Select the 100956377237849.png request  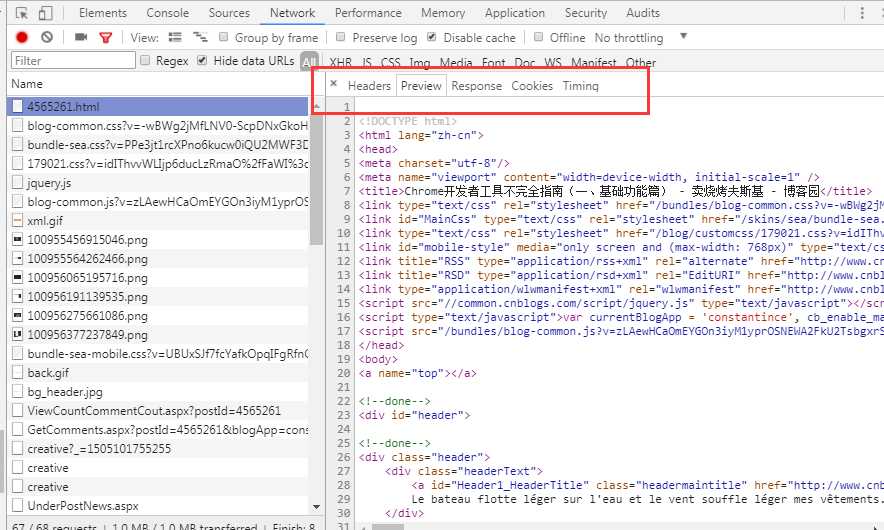(x=157, y=334)
